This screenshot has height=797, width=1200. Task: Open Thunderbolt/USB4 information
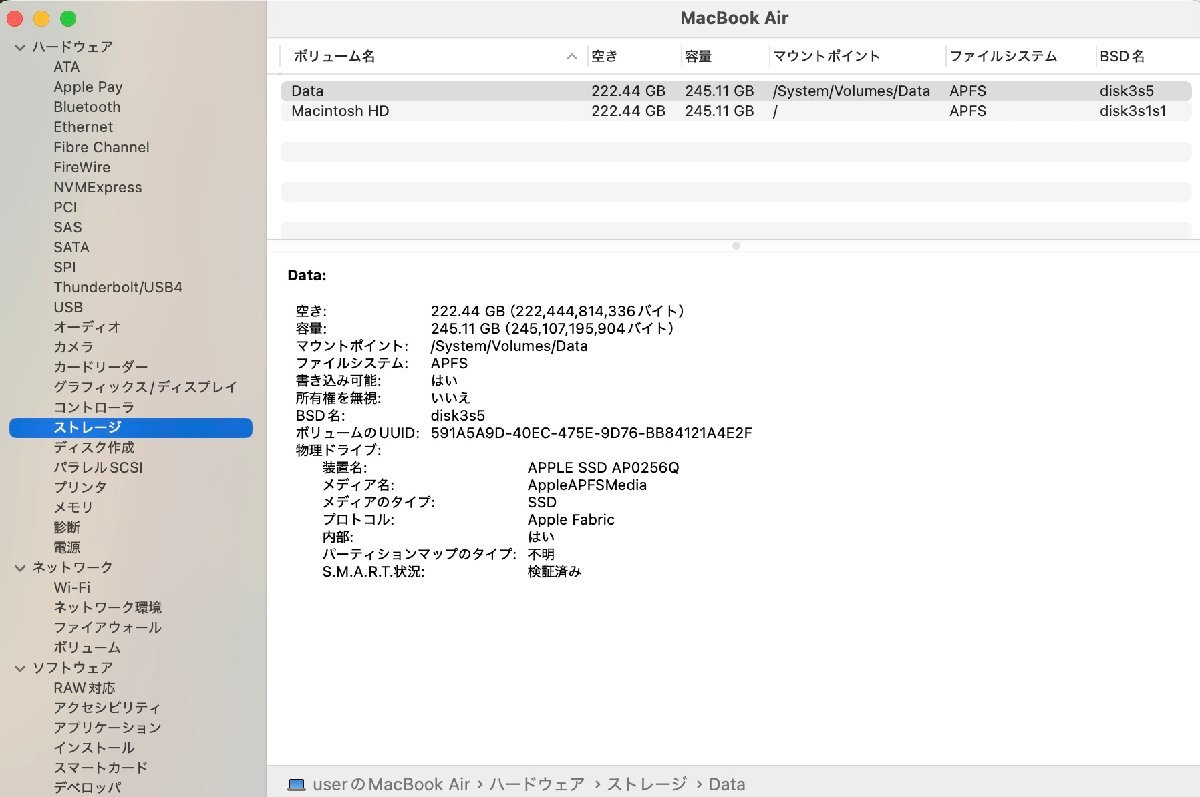point(118,287)
